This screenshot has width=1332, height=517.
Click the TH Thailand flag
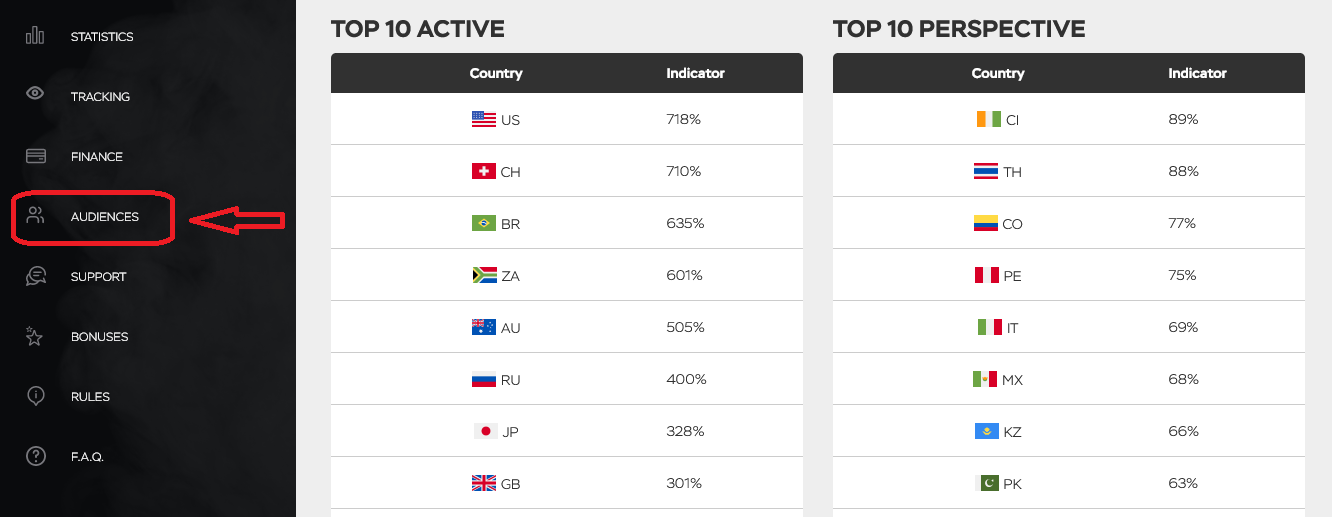click(x=986, y=171)
